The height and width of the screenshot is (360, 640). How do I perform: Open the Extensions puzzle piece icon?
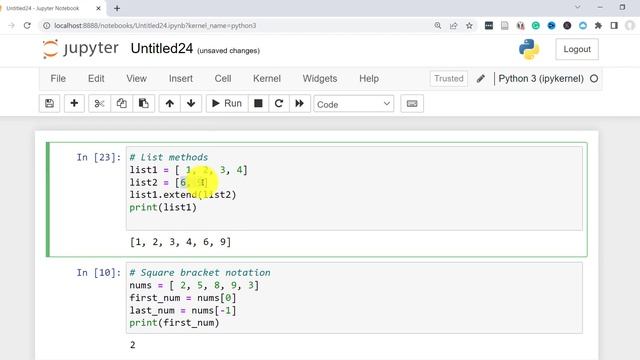tap(598, 26)
